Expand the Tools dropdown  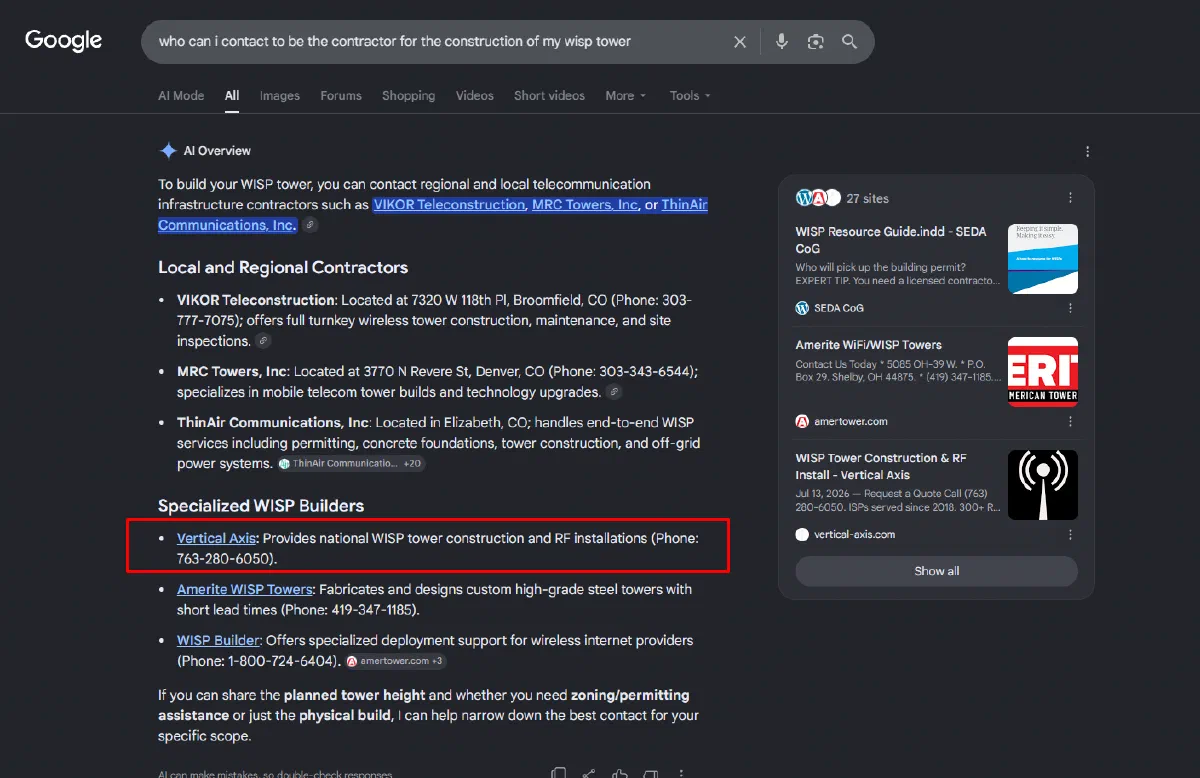pos(690,96)
